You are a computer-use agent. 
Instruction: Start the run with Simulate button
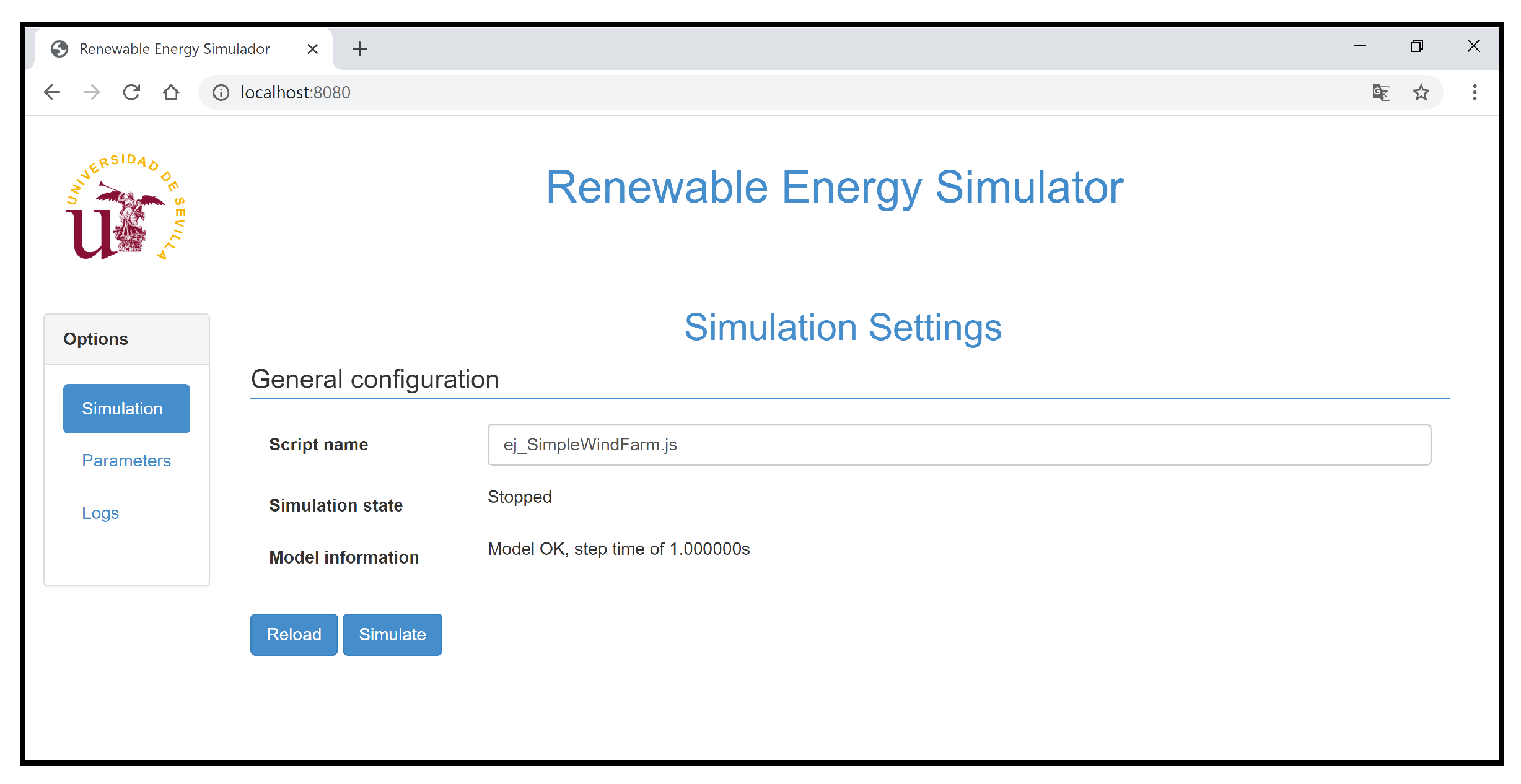(x=392, y=634)
